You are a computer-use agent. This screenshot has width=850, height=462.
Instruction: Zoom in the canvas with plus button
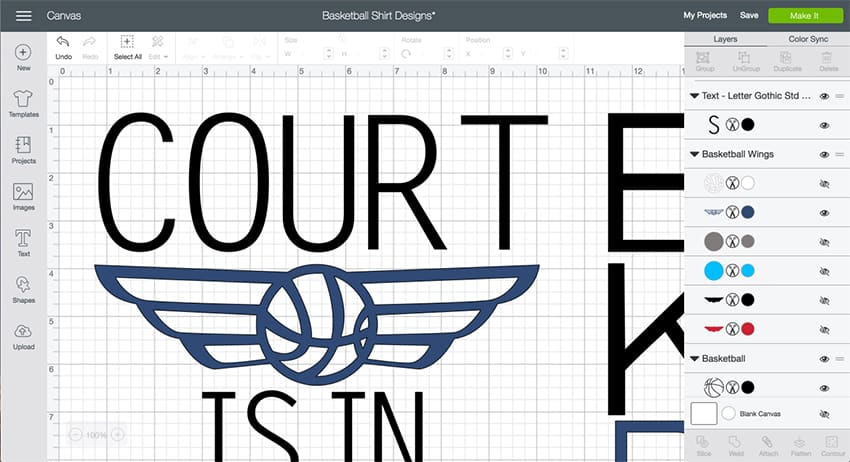[x=118, y=434]
